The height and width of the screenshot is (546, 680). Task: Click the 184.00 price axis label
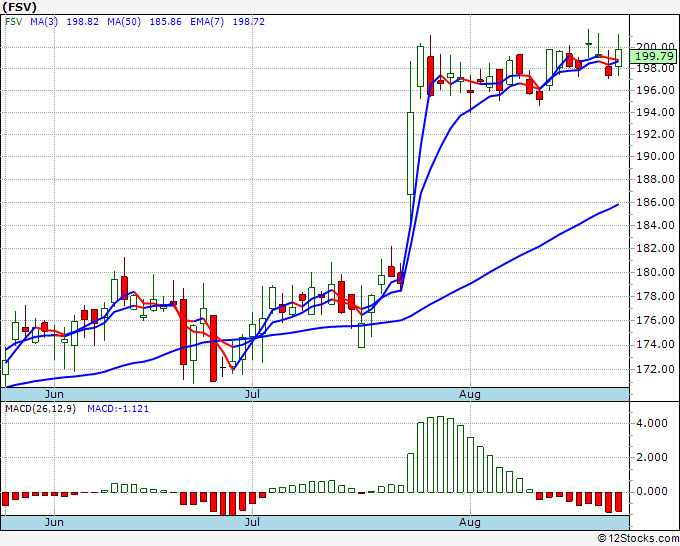655,225
